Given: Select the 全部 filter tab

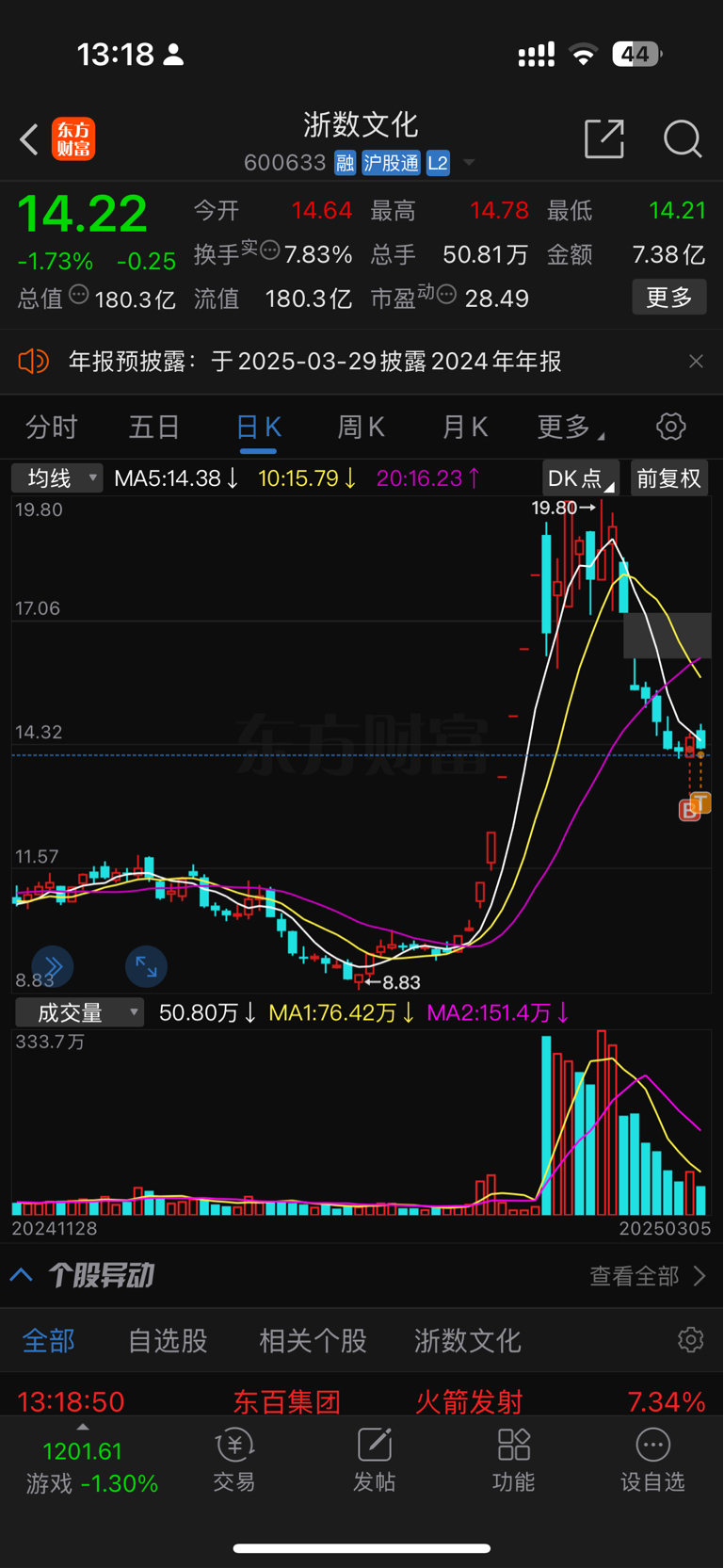Looking at the screenshot, I should 49,1341.
